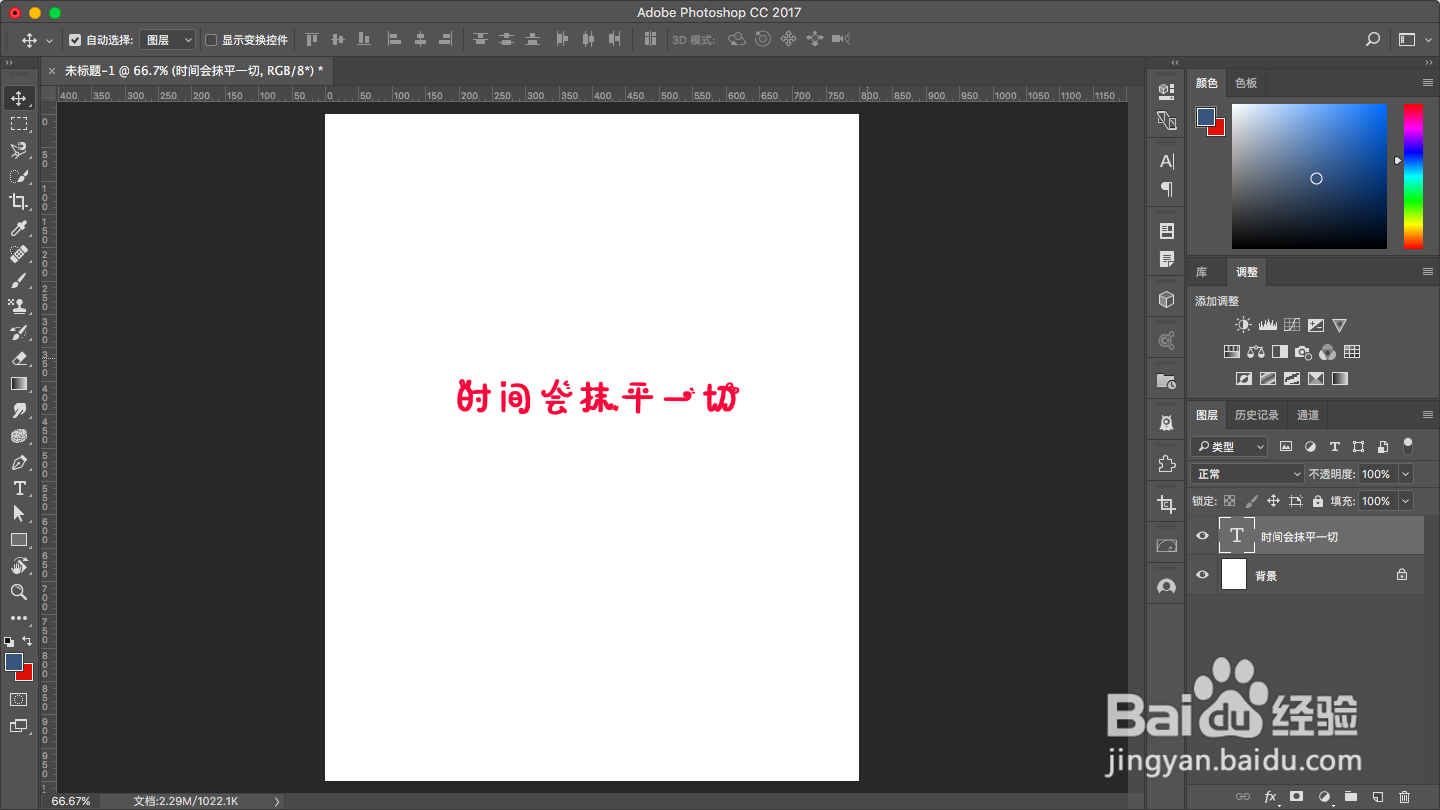The image size is (1440, 810).
Task: Select the Brush tool
Action: (x=19, y=280)
